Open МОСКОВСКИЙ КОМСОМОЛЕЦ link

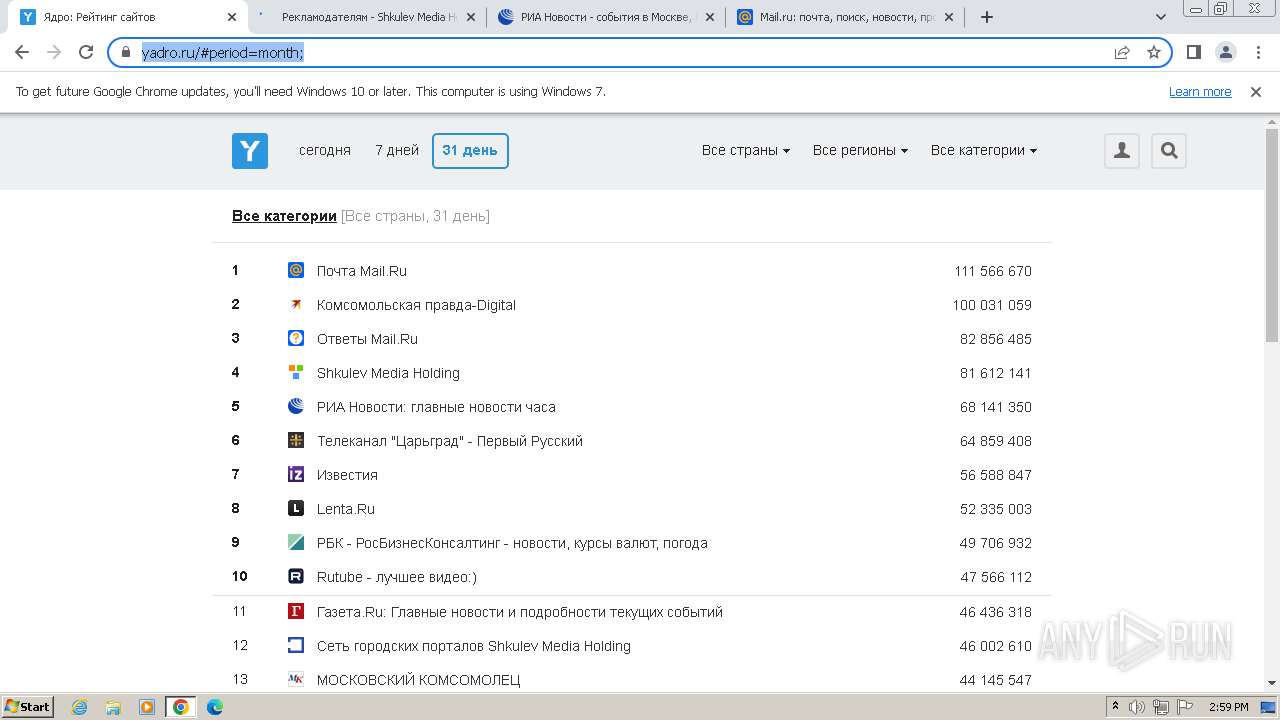click(419, 680)
